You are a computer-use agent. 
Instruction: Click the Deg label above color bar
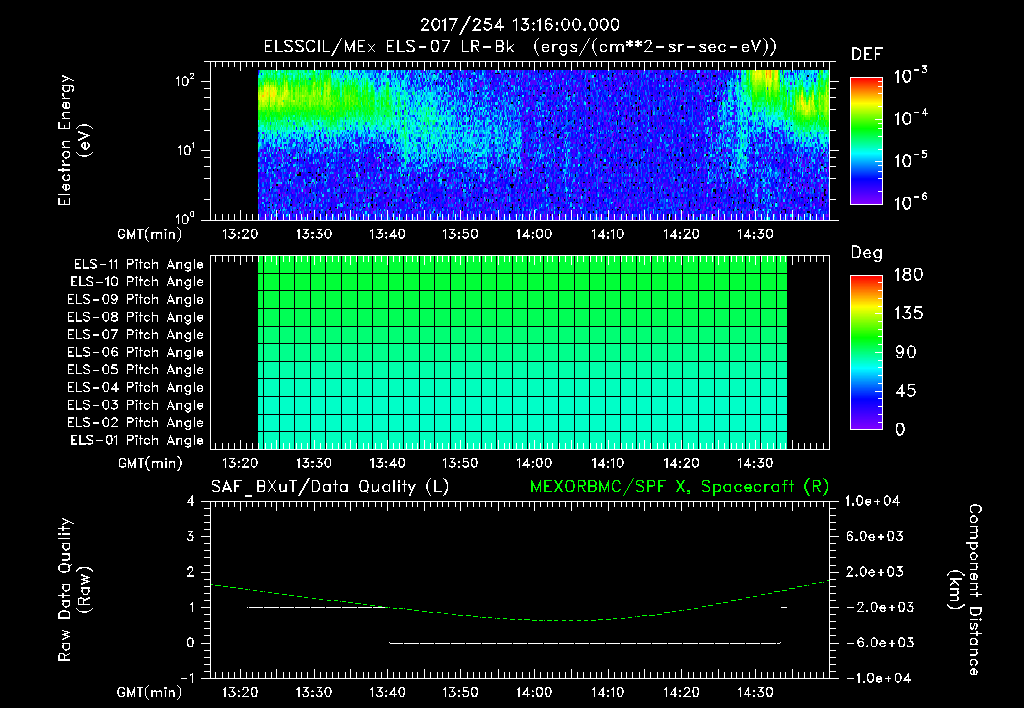866,253
